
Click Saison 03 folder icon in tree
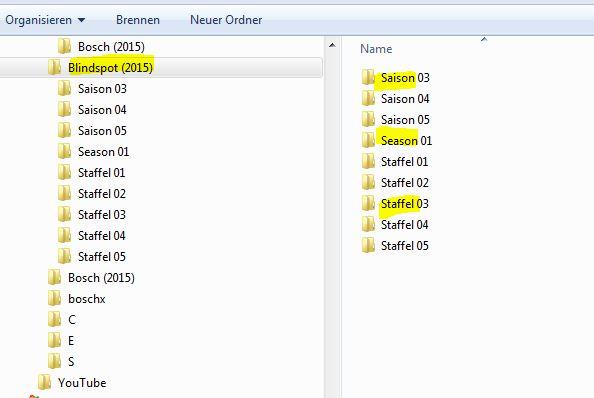tap(64, 88)
